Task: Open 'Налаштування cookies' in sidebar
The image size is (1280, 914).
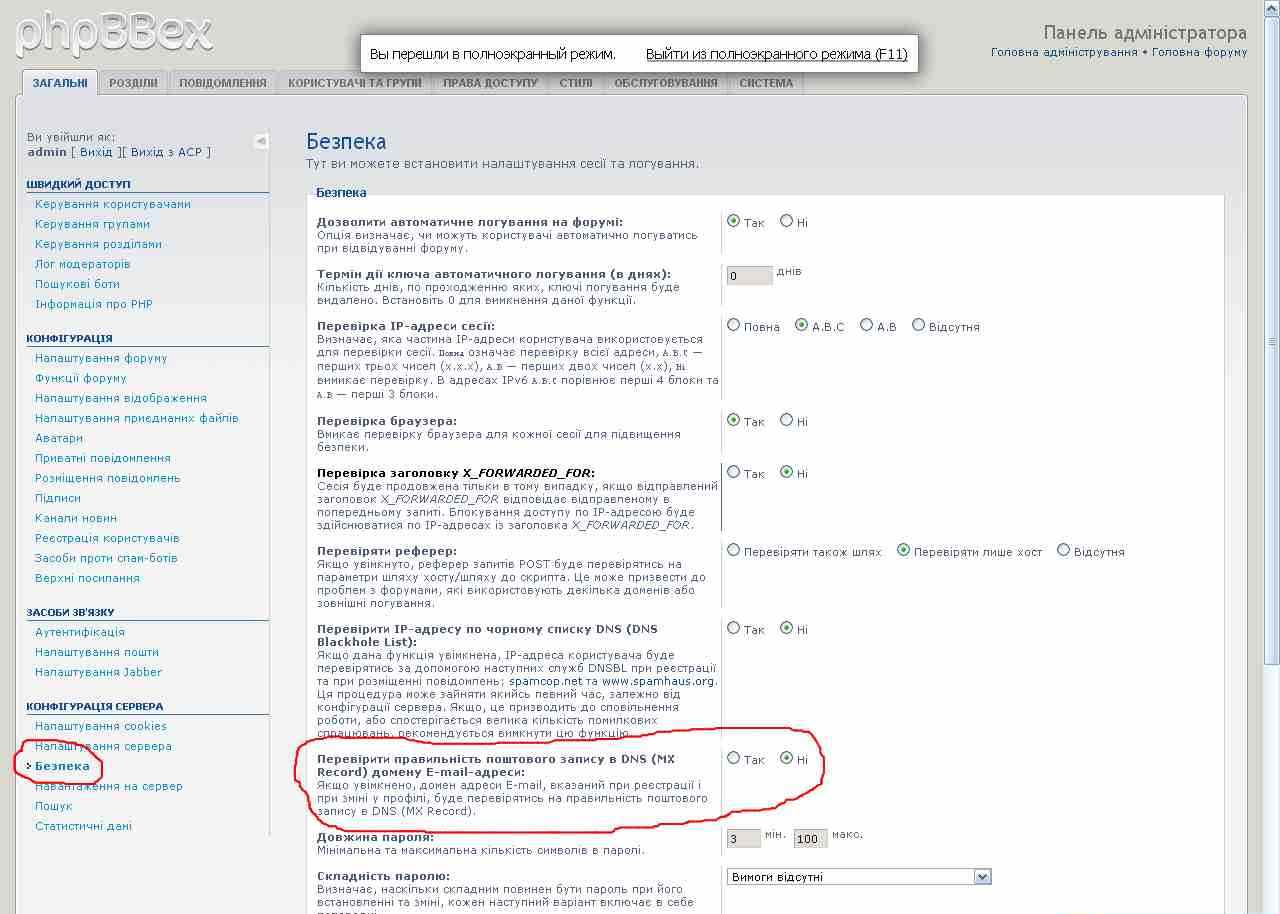Action: [x=100, y=726]
